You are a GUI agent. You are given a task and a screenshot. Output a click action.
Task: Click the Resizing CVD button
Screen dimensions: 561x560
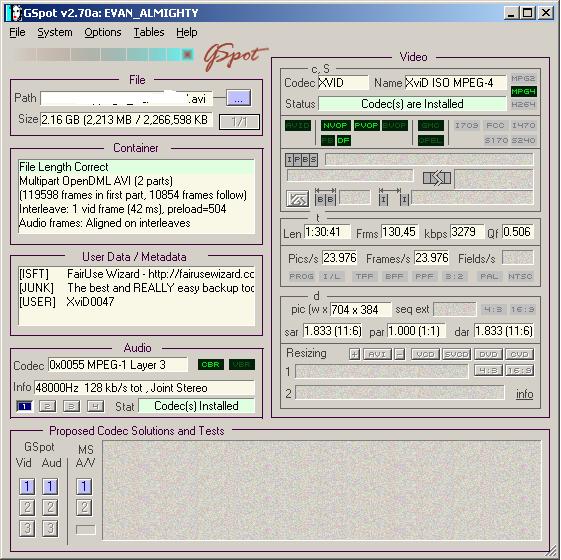coord(519,354)
